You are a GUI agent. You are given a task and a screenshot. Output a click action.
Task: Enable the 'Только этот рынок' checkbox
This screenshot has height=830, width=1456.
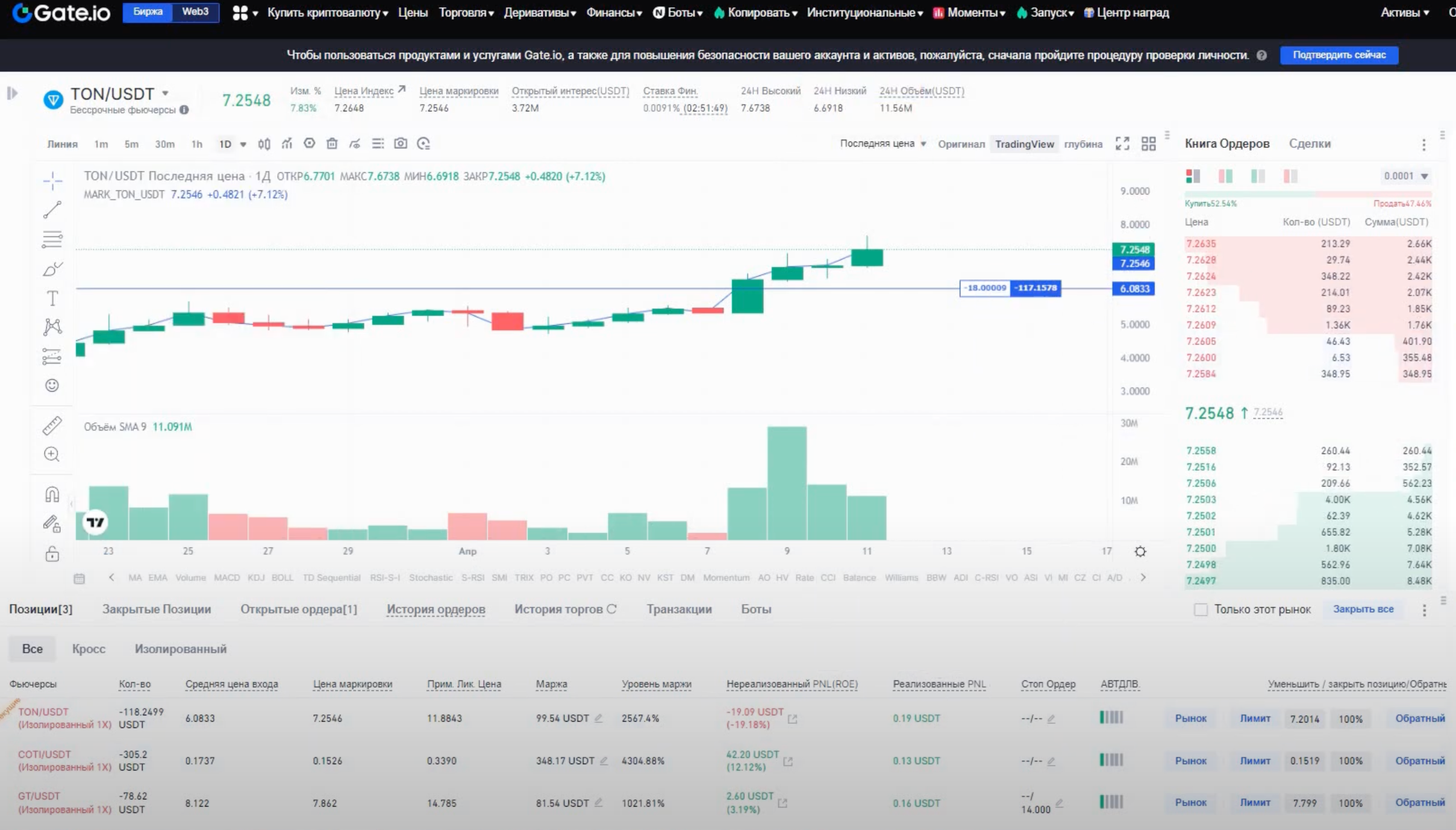[x=1201, y=609]
